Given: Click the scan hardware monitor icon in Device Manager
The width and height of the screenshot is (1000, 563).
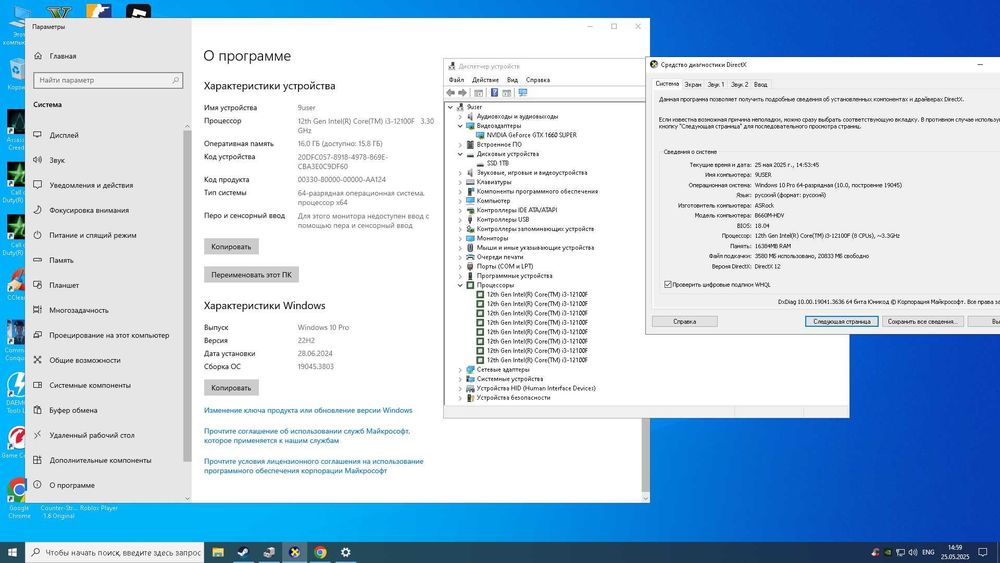Looking at the screenshot, I should (x=523, y=92).
